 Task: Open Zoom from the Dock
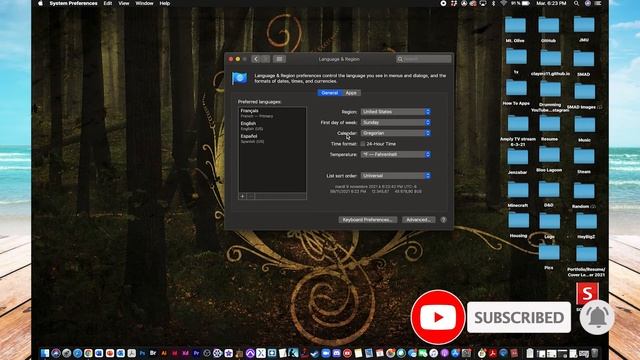326,353
